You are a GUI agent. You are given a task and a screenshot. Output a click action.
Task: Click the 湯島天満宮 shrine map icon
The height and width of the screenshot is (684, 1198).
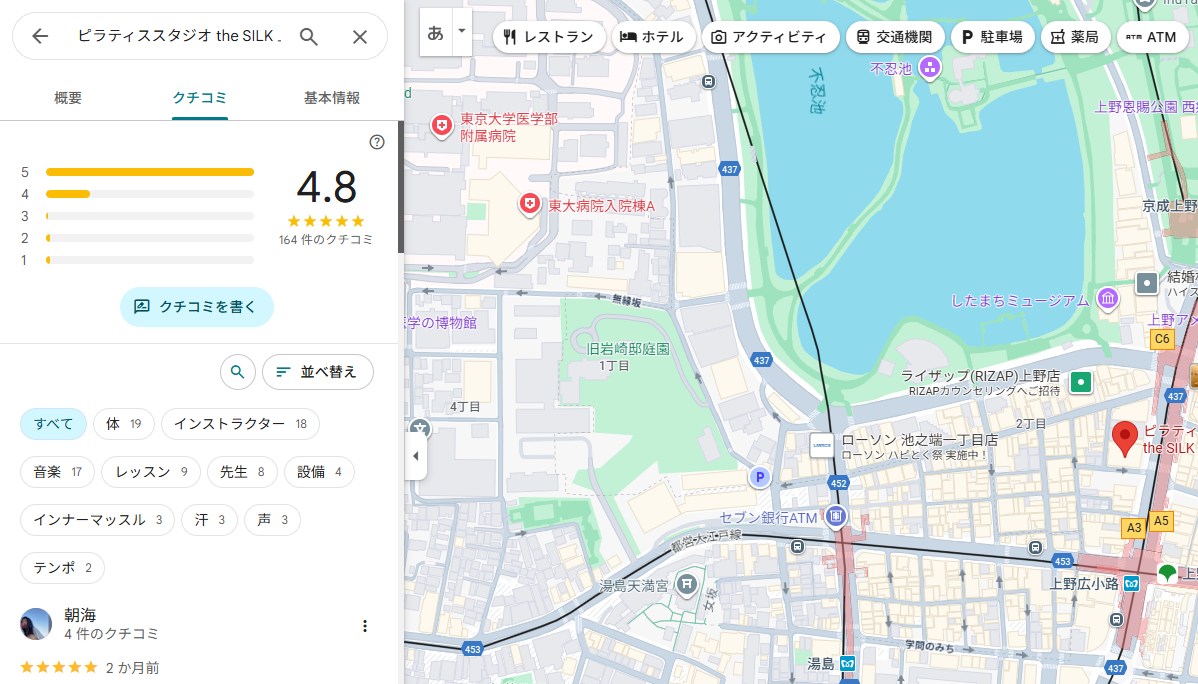point(686,582)
